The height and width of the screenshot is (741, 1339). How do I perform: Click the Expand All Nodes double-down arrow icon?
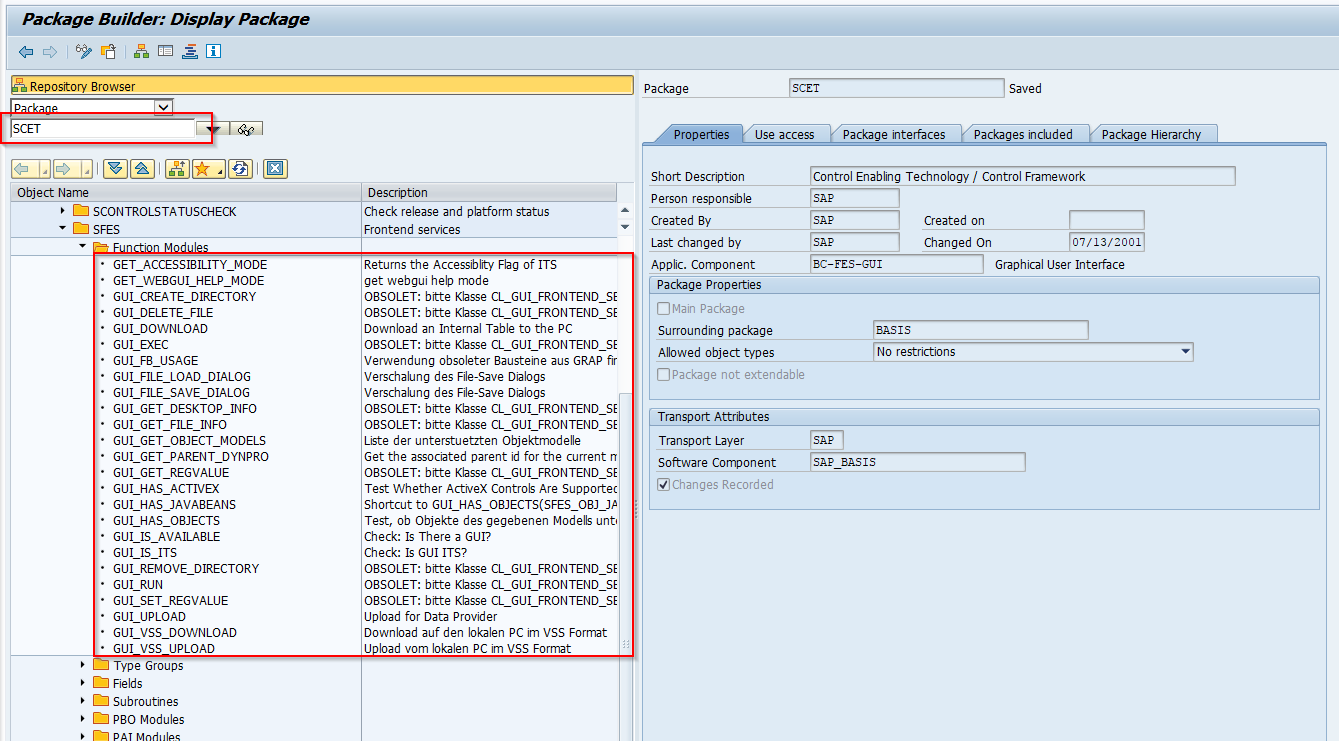(x=115, y=169)
